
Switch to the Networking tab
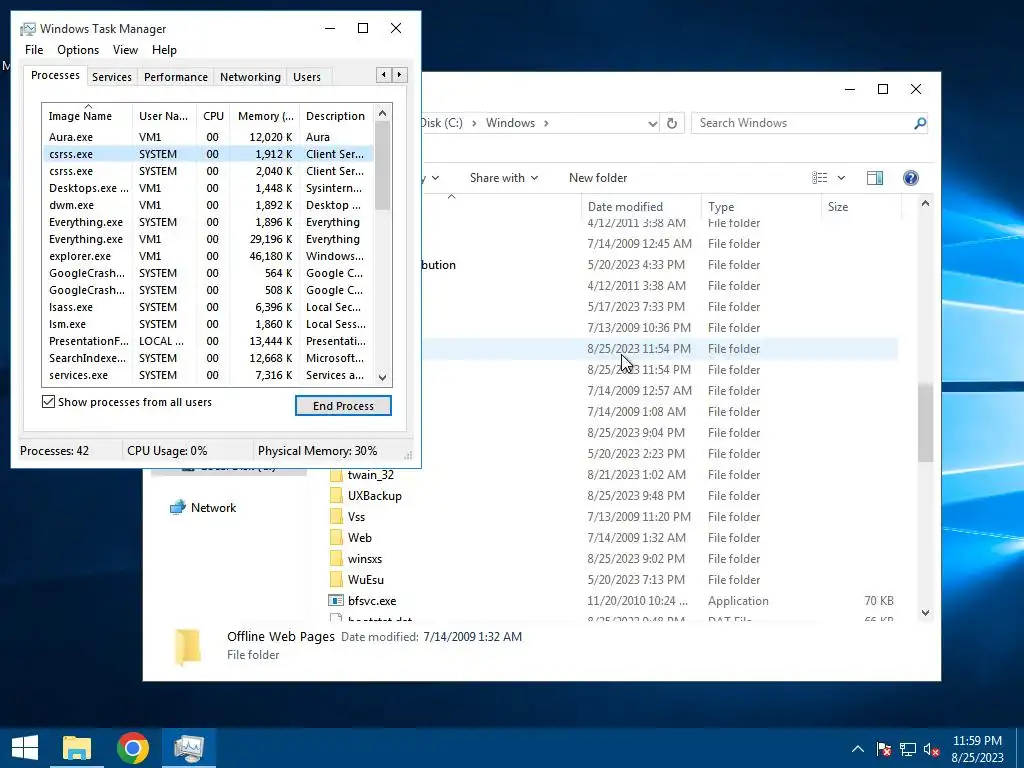coord(250,77)
